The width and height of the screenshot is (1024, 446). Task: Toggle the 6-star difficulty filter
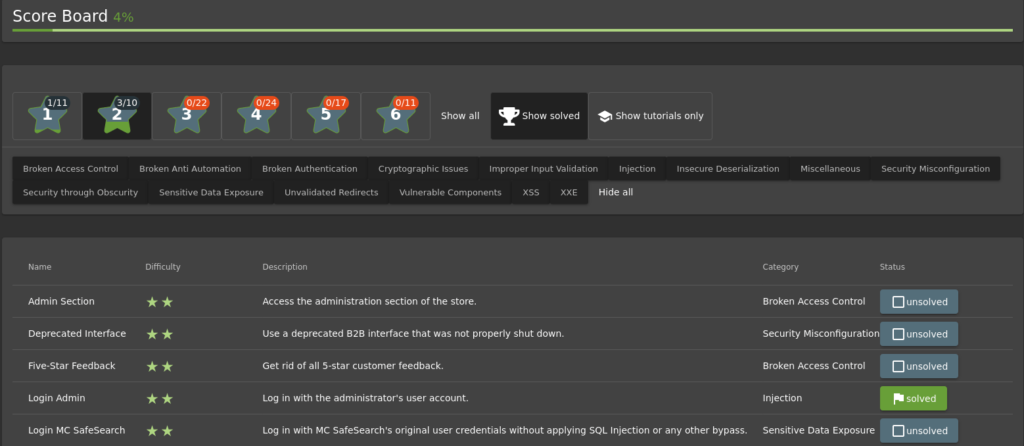[x=396, y=116]
